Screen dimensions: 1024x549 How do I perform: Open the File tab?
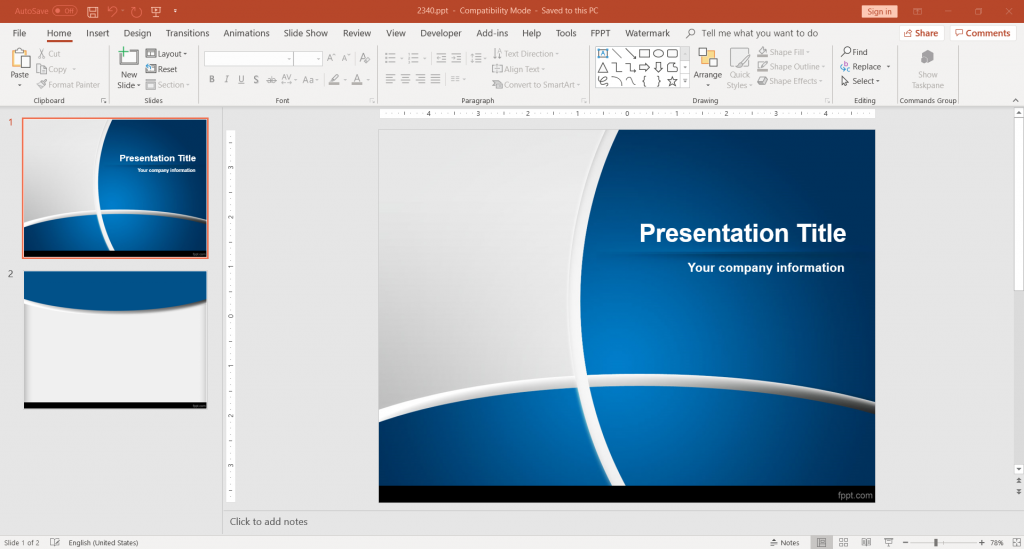(x=20, y=33)
